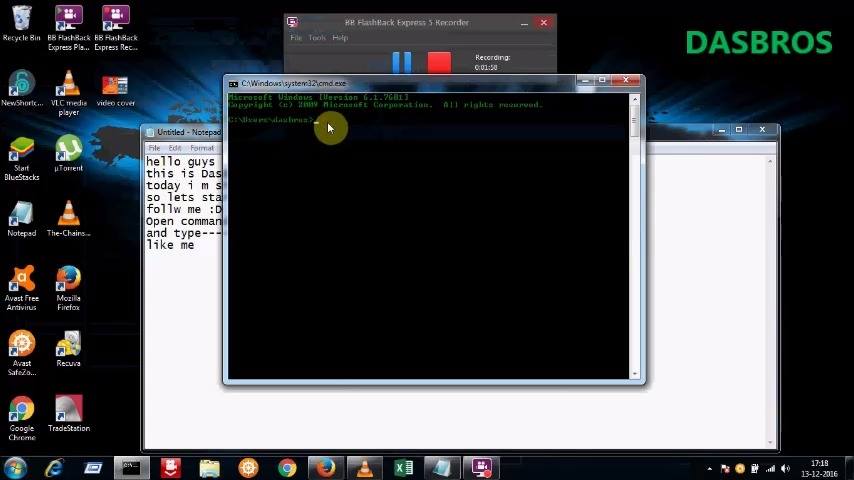
Task: Open Action Center flag tray icon
Action: (725, 469)
